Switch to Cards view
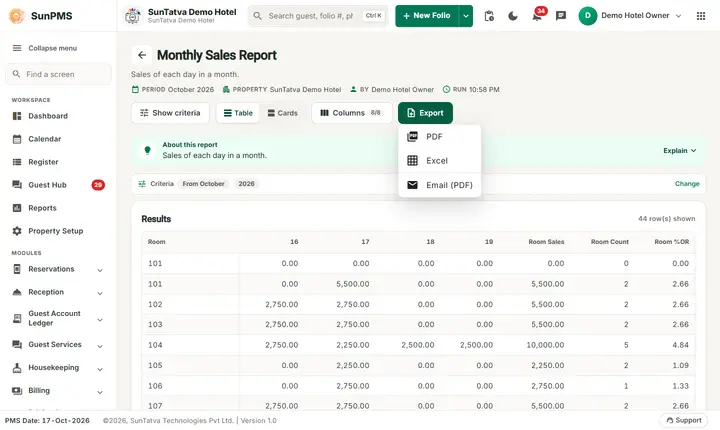Image resolution: width=720 pixels, height=430 pixels. 282,113
